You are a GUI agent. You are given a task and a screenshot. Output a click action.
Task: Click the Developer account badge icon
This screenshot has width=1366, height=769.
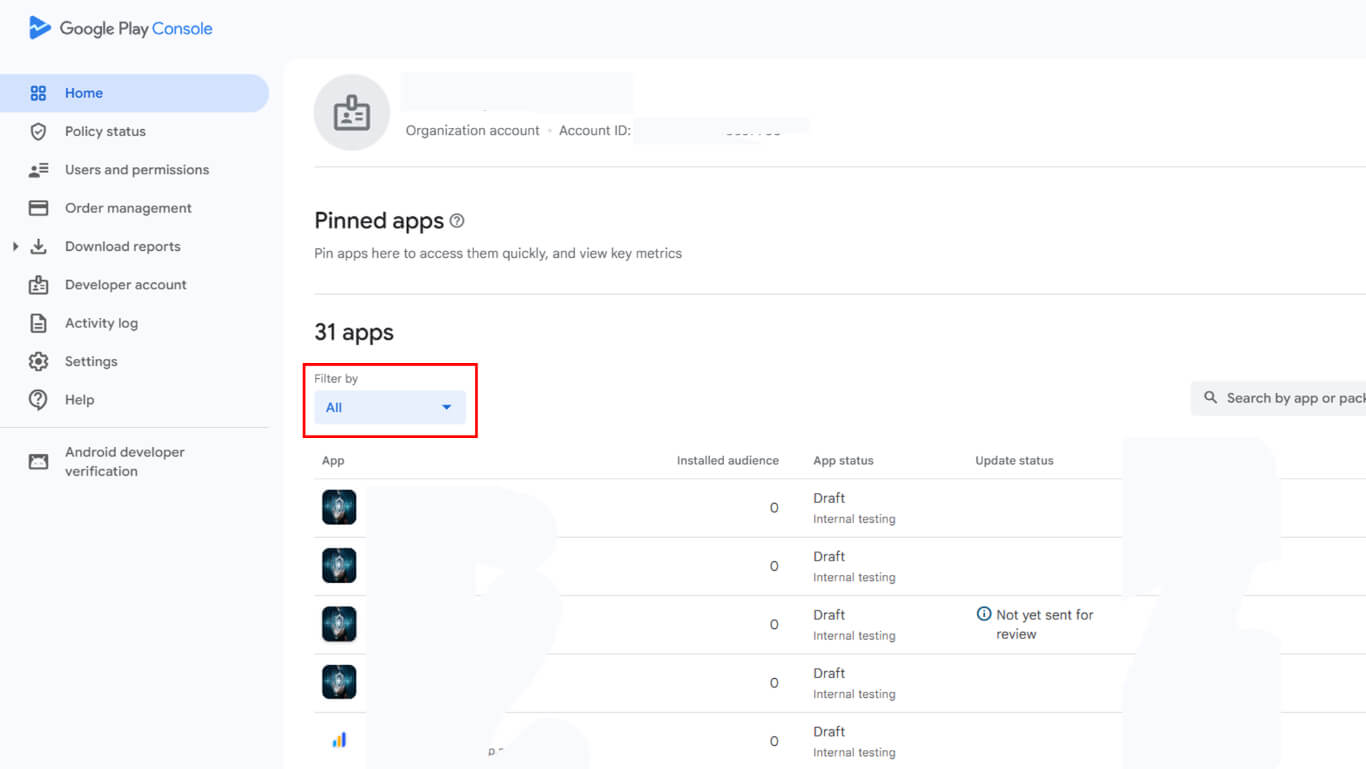(x=38, y=285)
